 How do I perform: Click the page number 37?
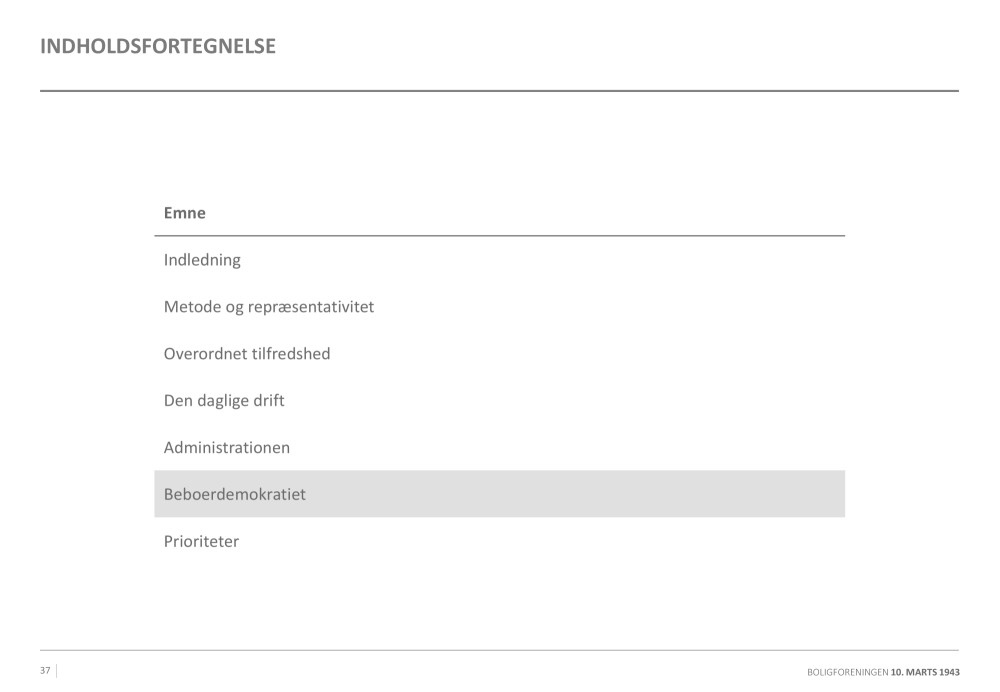click(45, 670)
